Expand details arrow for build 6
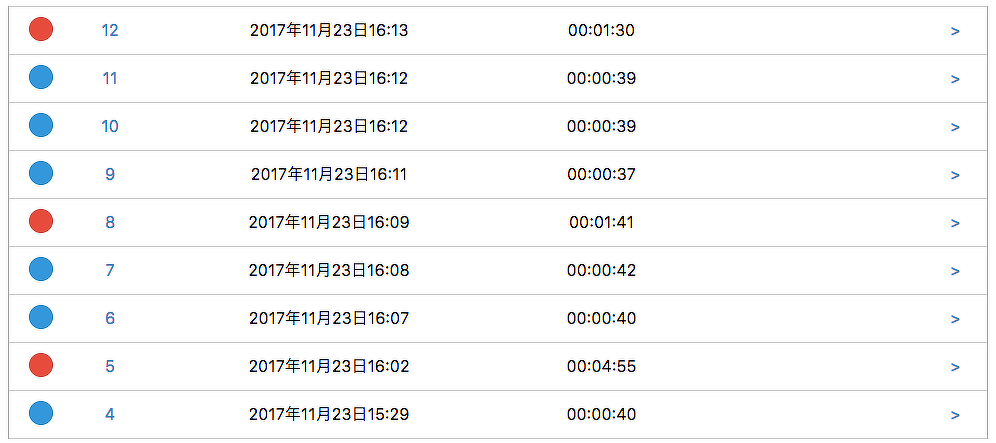This screenshot has height=443, width=996. 955,319
